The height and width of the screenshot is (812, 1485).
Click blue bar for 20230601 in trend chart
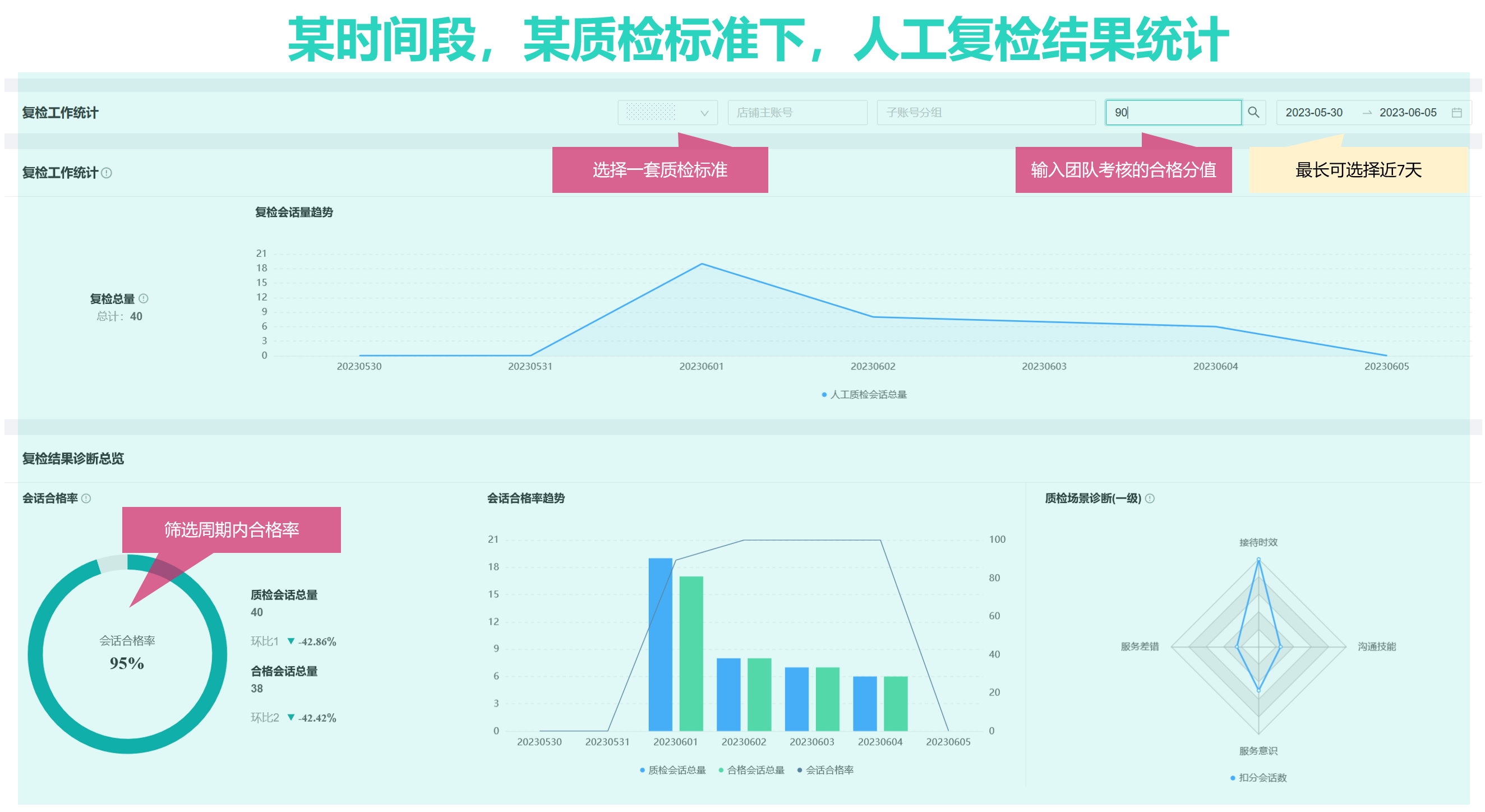[x=660, y=644]
